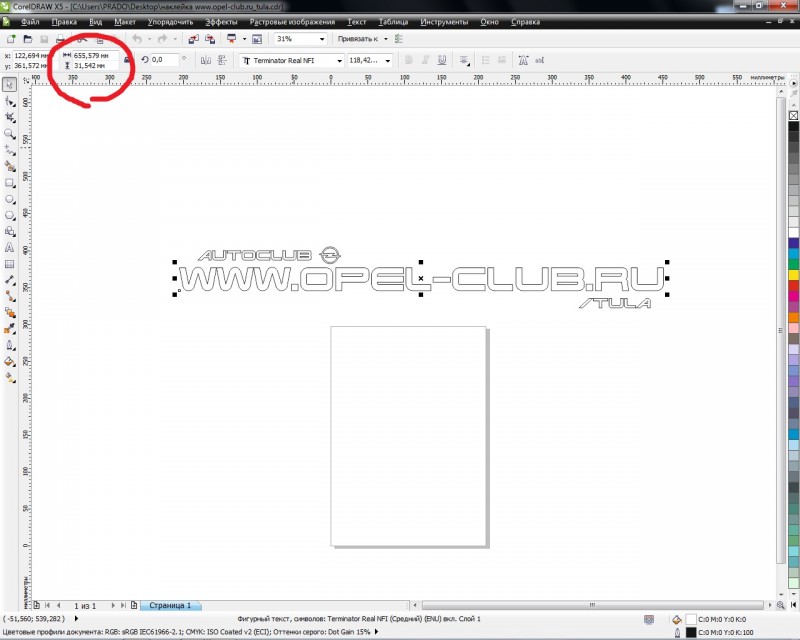
Task: Open the font size dropdown
Action: coord(384,60)
